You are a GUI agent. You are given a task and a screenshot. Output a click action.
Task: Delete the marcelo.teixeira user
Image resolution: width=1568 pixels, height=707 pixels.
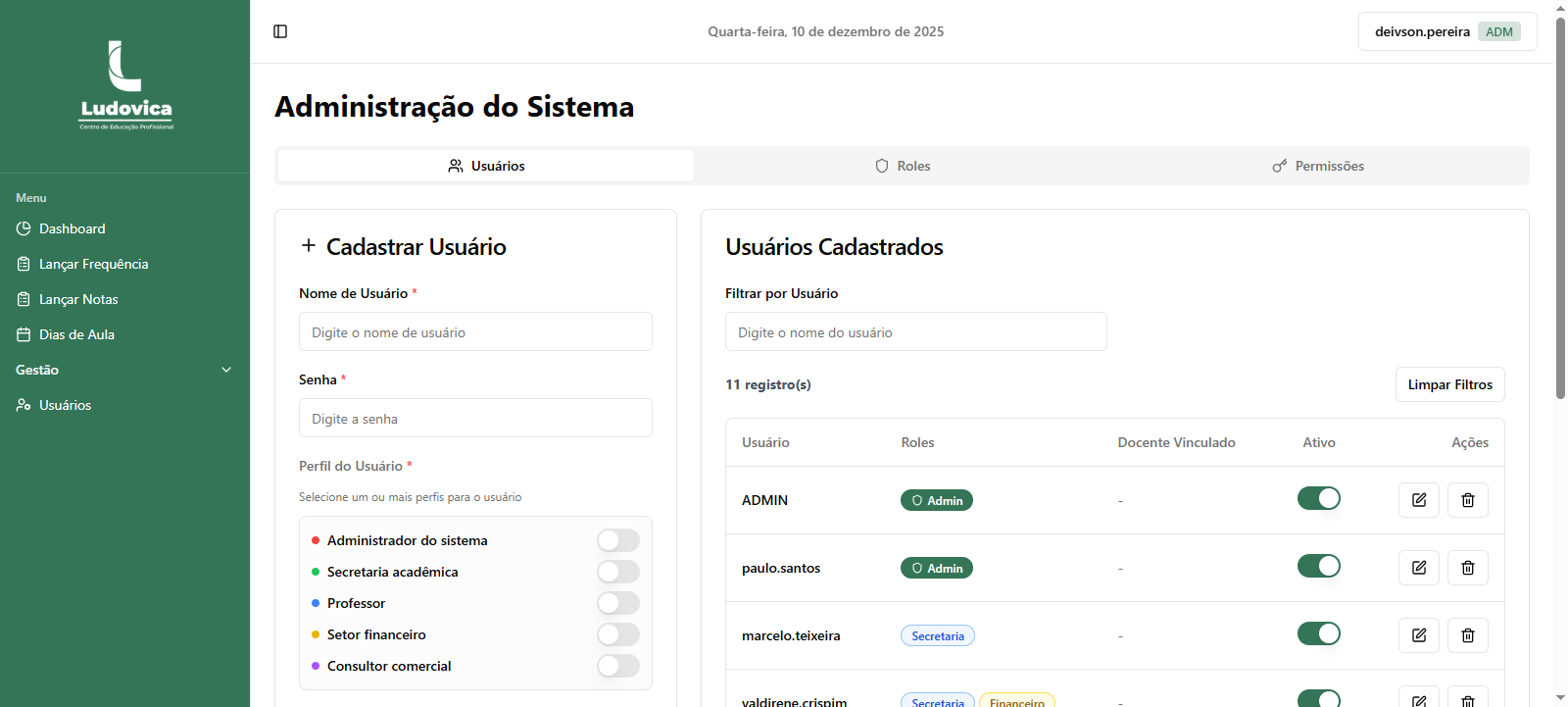coord(1467,635)
